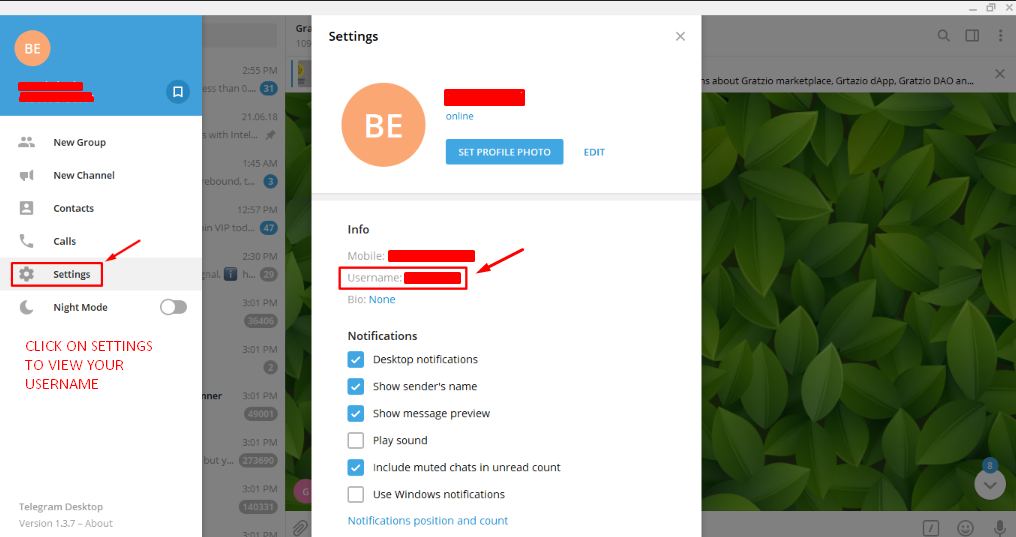Click Set Profile Photo button
Image resolution: width=1016 pixels, height=537 pixels.
coord(504,152)
